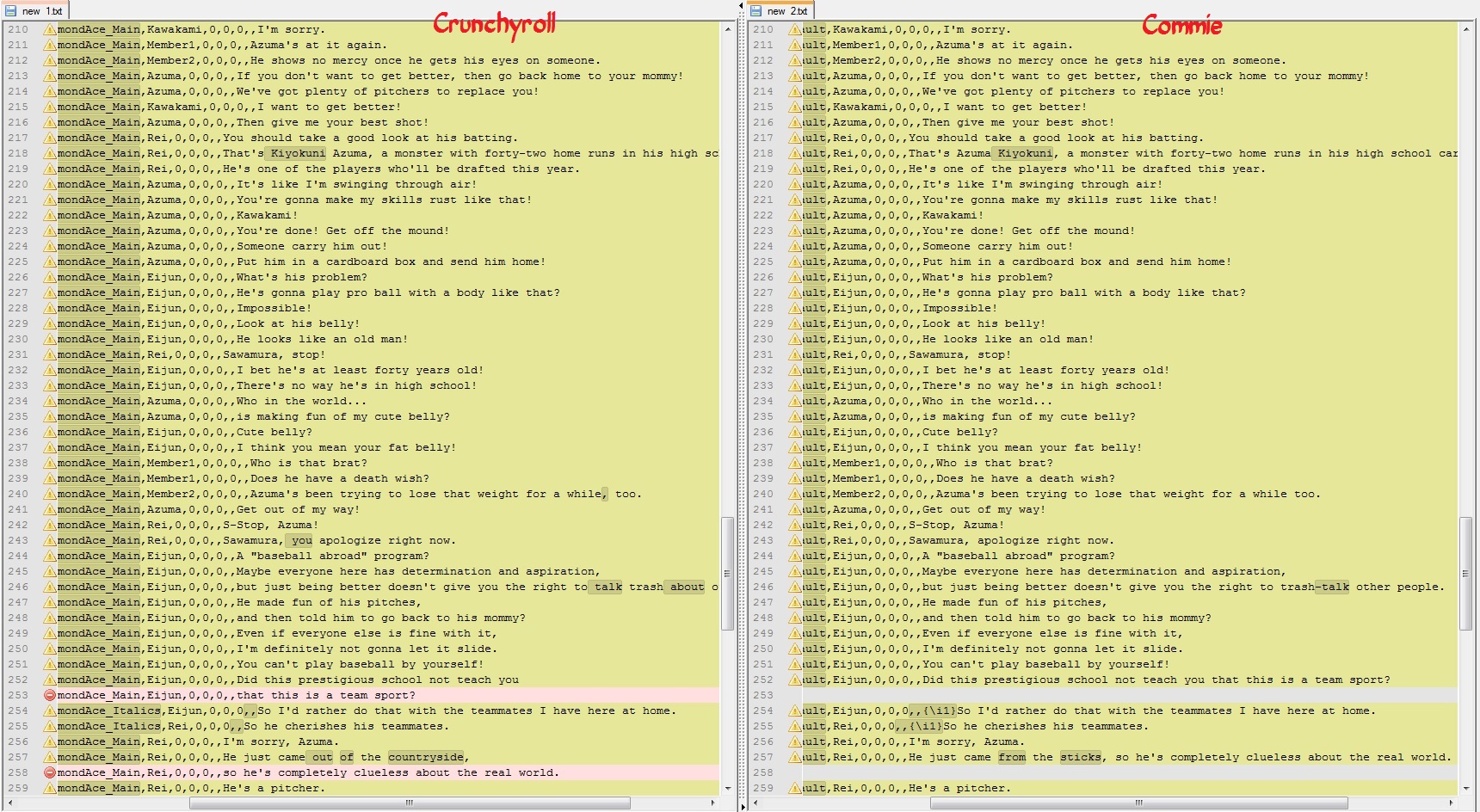Viewport: 1480px width, 812px height.
Task: Click line number 253 in new 1.txt
Action: pyautogui.click(x=18, y=695)
